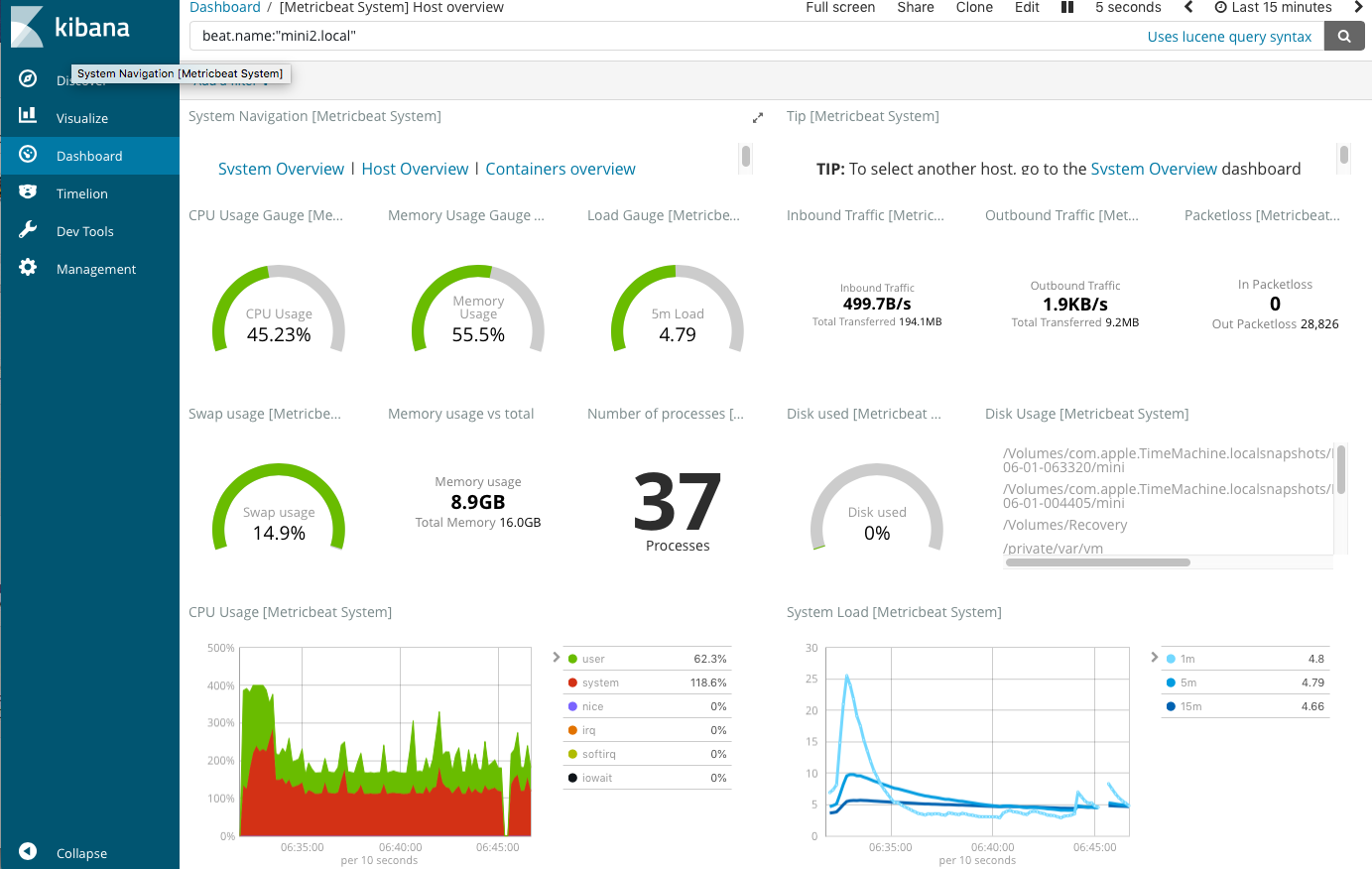This screenshot has height=869, width=1372.
Task: Click the user legend color dot
Action: [x=572, y=659]
